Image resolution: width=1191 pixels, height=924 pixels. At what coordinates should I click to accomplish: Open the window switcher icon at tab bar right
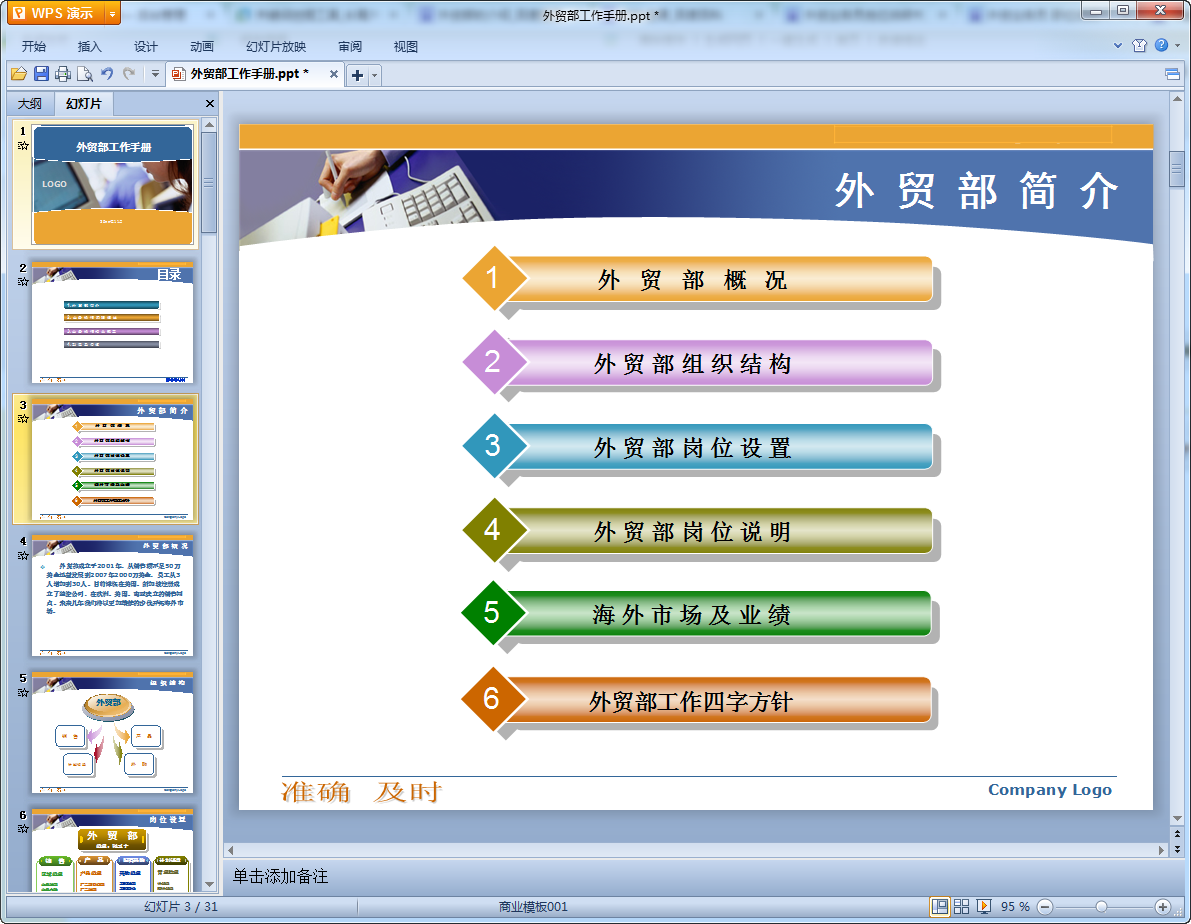pyautogui.click(x=1172, y=74)
